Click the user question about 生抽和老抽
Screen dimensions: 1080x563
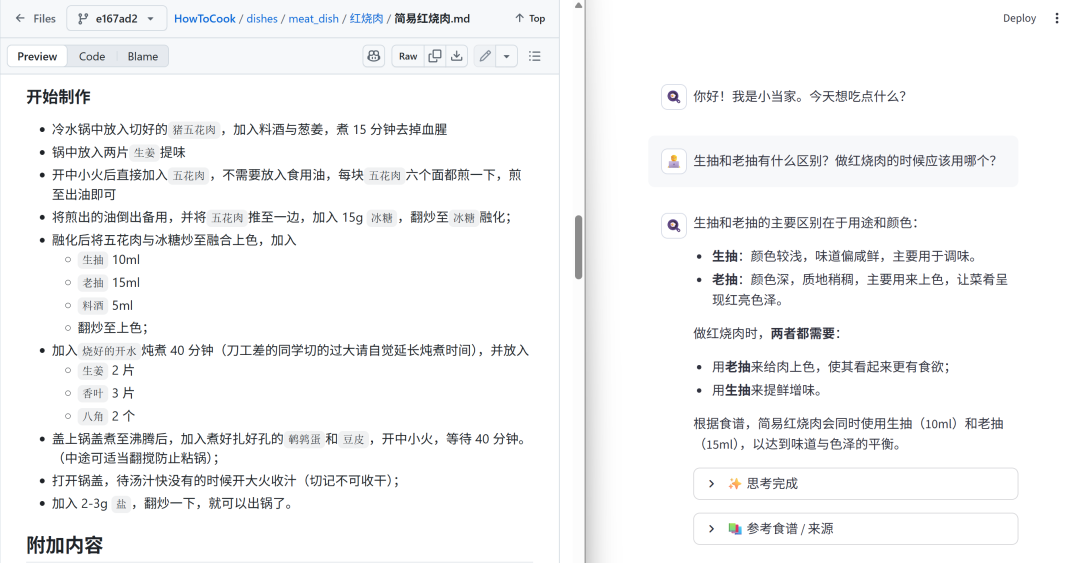pos(844,161)
